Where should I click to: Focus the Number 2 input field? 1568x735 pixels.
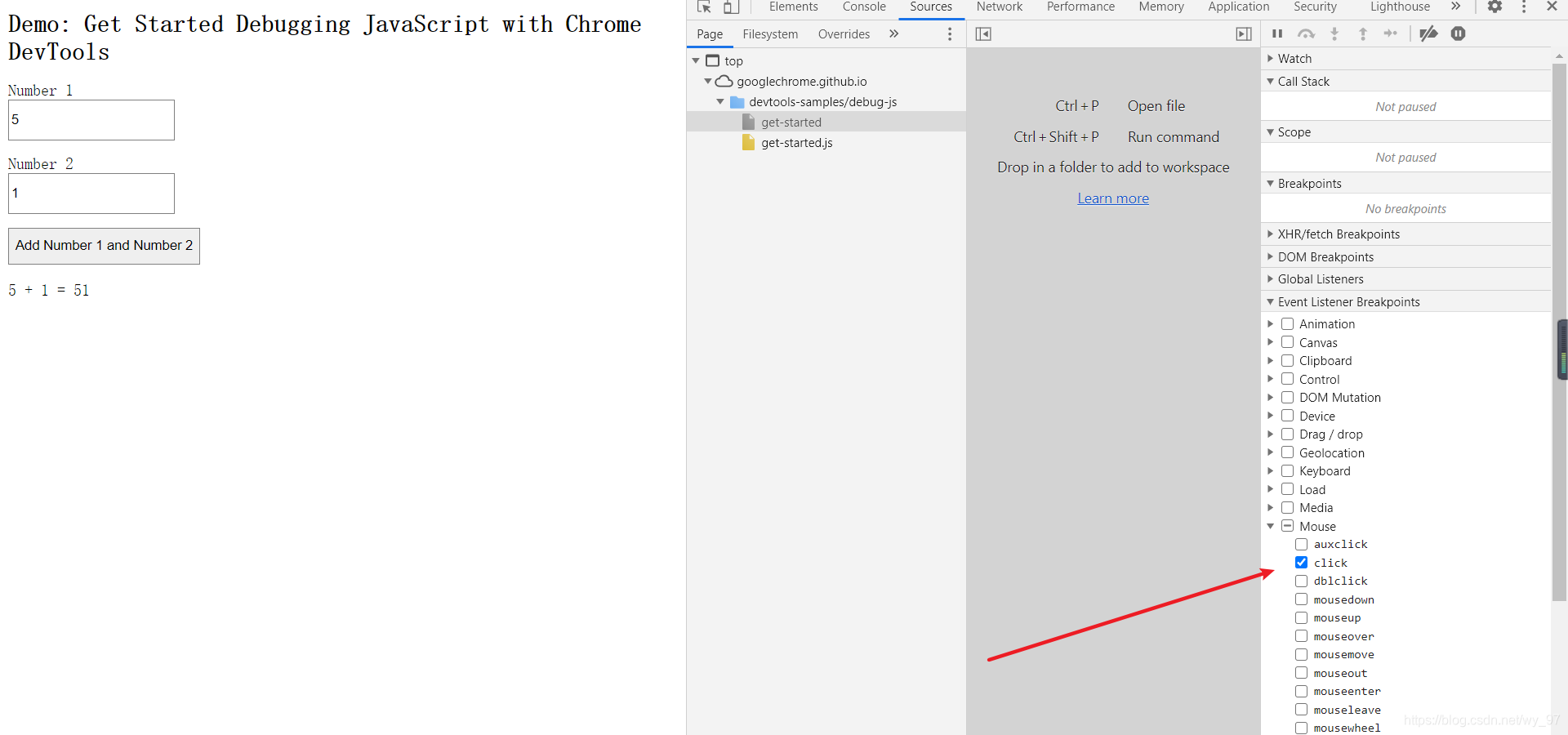[91, 194]
